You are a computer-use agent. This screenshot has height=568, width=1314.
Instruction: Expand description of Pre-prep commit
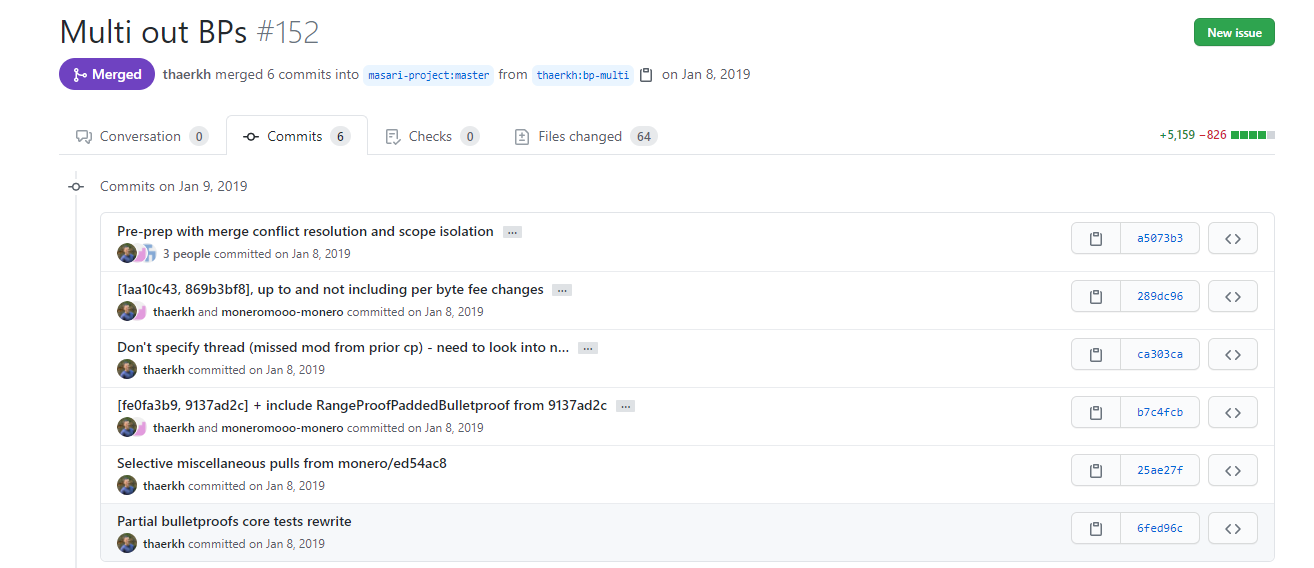512,232
